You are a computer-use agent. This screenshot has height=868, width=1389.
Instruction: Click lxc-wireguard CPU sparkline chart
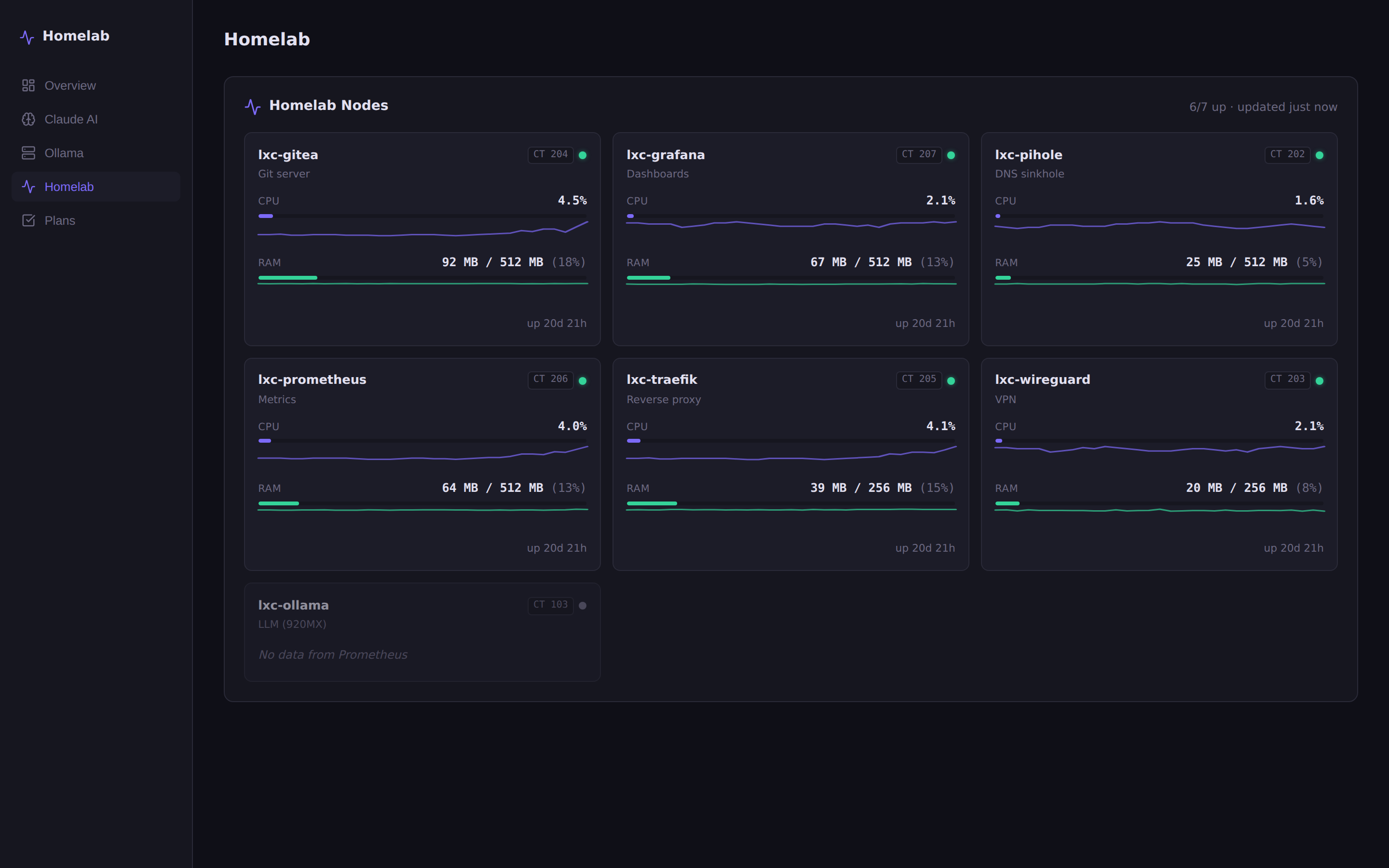(x=1159, y=449)
